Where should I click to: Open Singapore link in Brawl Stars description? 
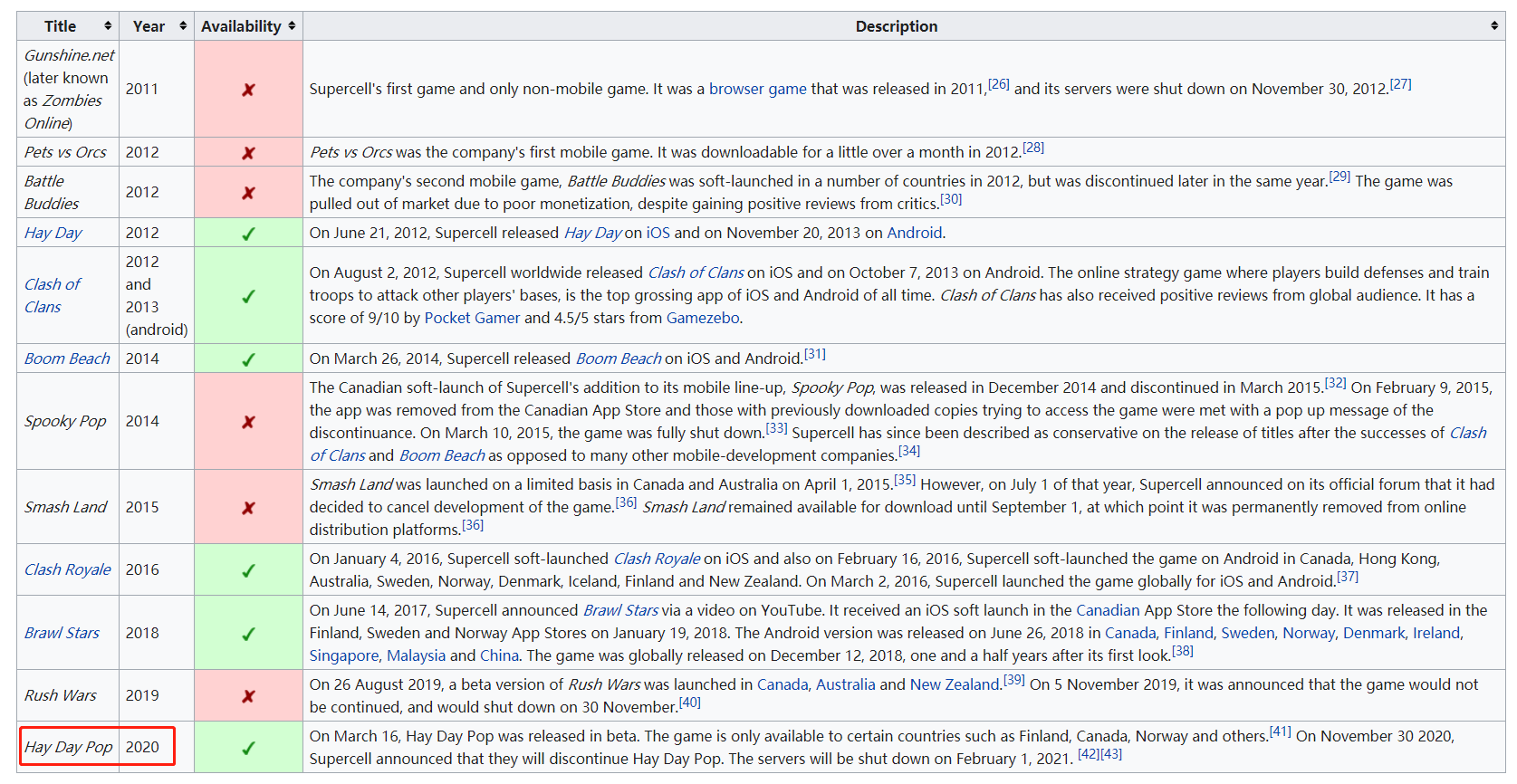[x=344, y=655]
